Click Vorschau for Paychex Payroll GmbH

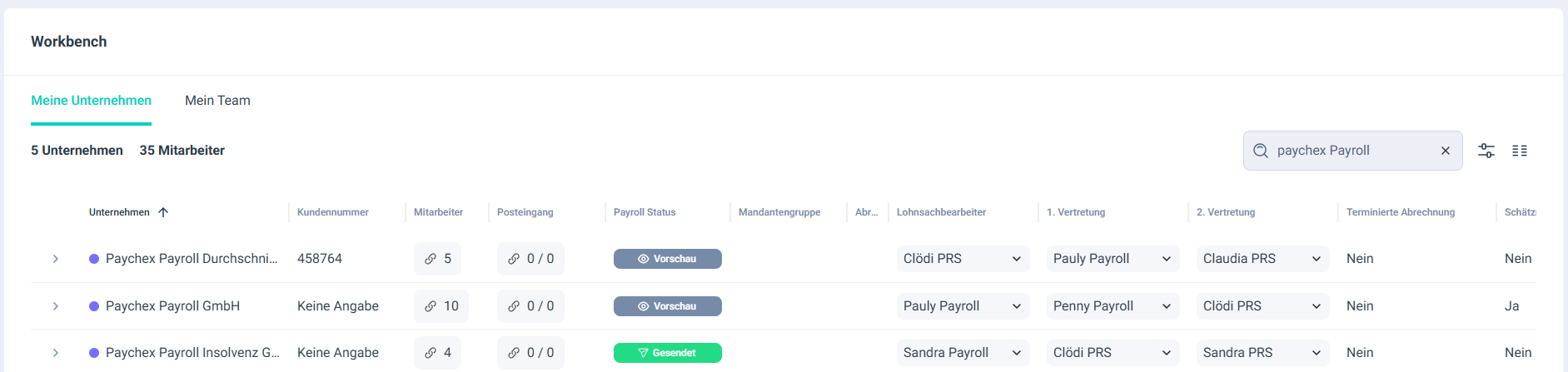[x=667, y=306]
